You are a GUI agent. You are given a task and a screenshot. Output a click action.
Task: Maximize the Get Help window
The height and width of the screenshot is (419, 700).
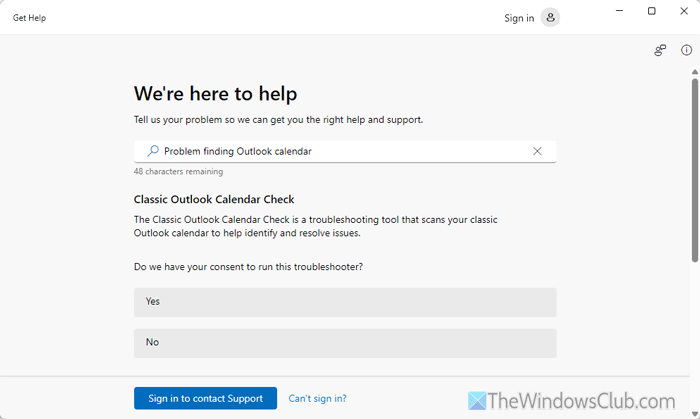[x=651, y=11]
